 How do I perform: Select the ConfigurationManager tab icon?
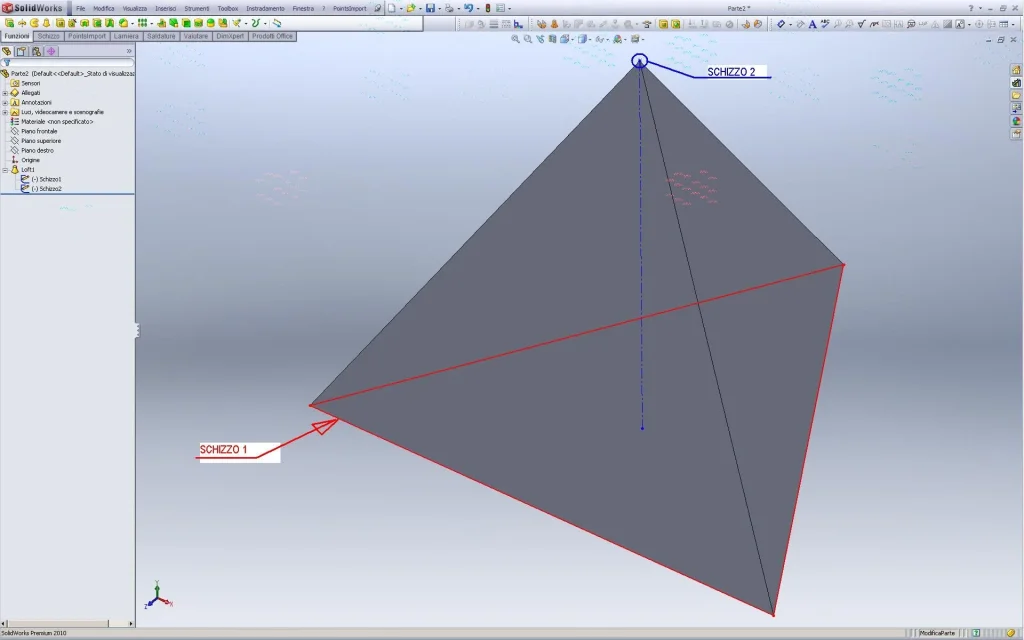(x=36, y=51)
